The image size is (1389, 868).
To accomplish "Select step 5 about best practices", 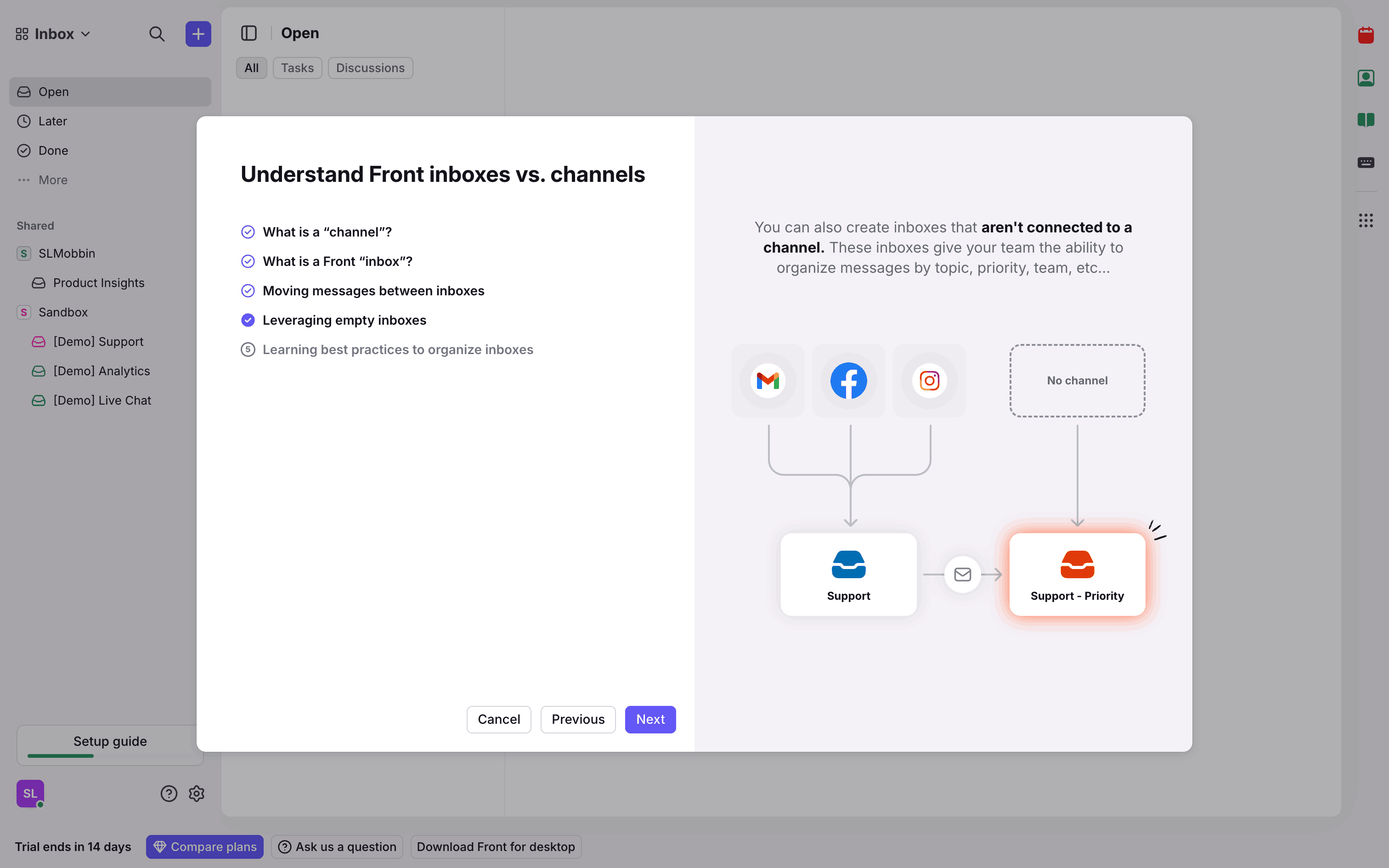I will [397, 349].
